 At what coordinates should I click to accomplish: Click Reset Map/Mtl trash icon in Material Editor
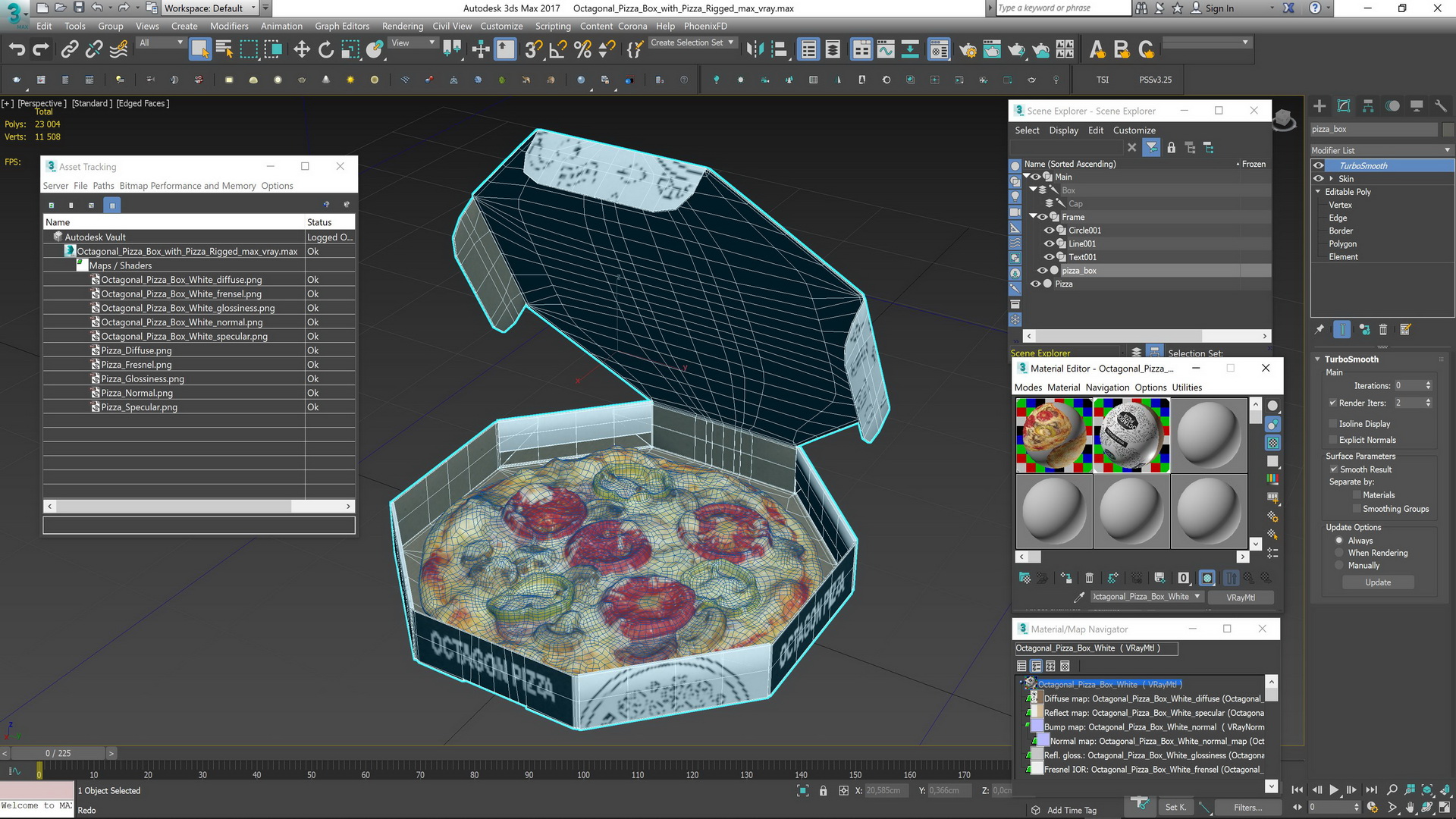pos(1090,578)
